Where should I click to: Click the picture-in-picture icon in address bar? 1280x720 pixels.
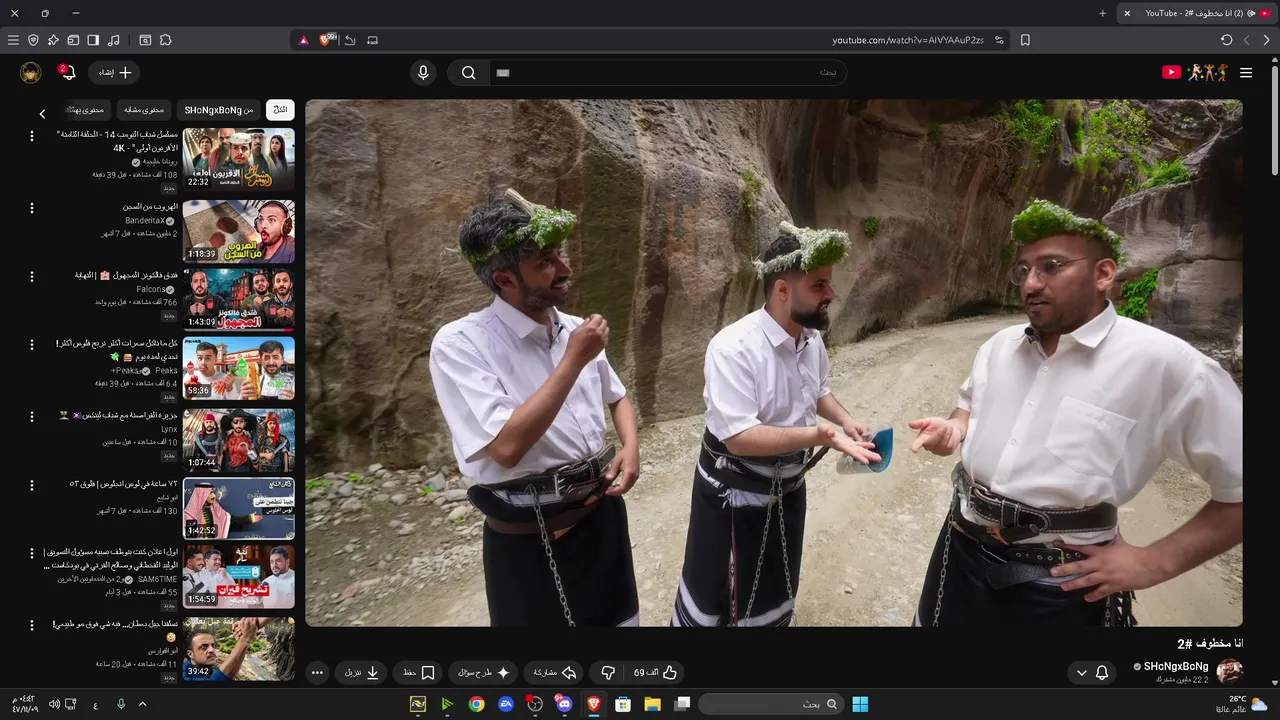pyautogui.click(x=372, y=40)
